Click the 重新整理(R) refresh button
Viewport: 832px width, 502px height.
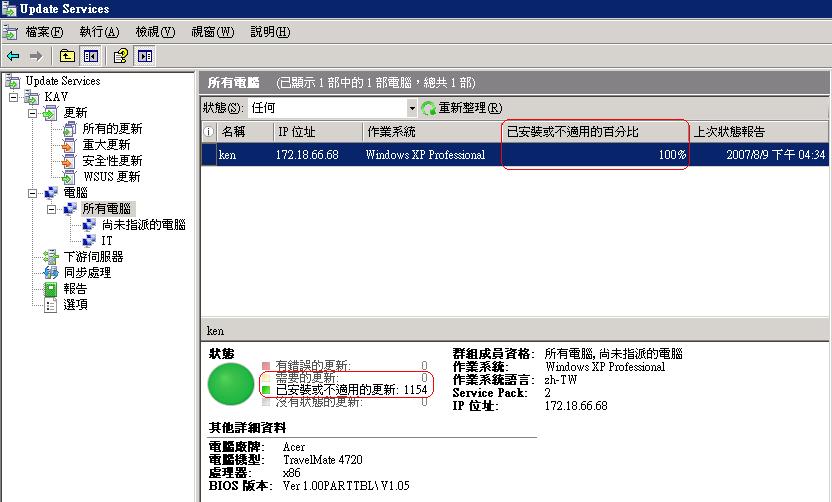[462, 108]
